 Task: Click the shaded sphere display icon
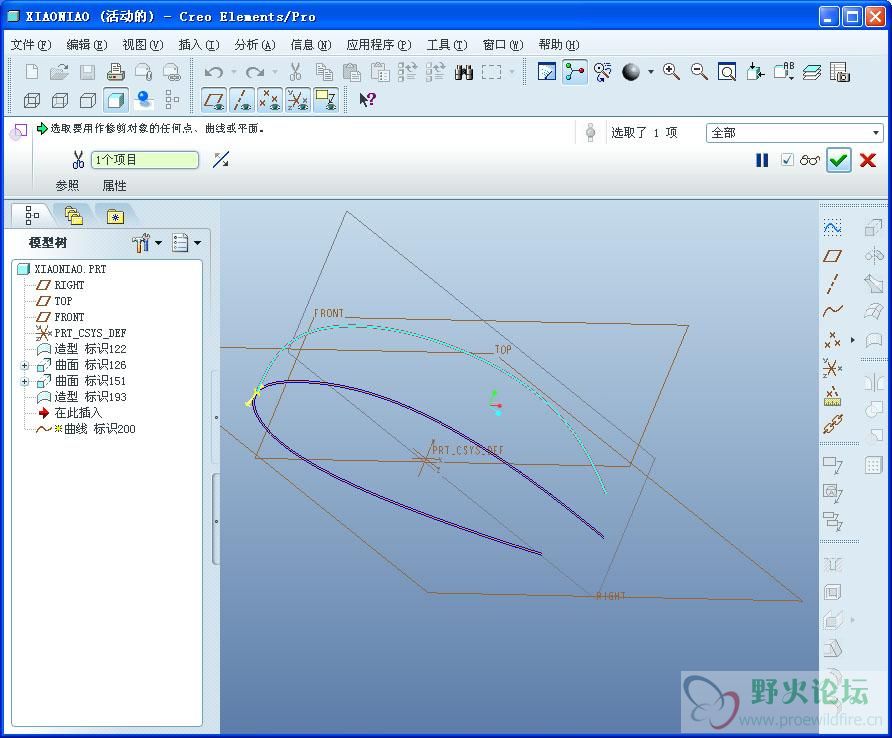click(x=630, y=72)
